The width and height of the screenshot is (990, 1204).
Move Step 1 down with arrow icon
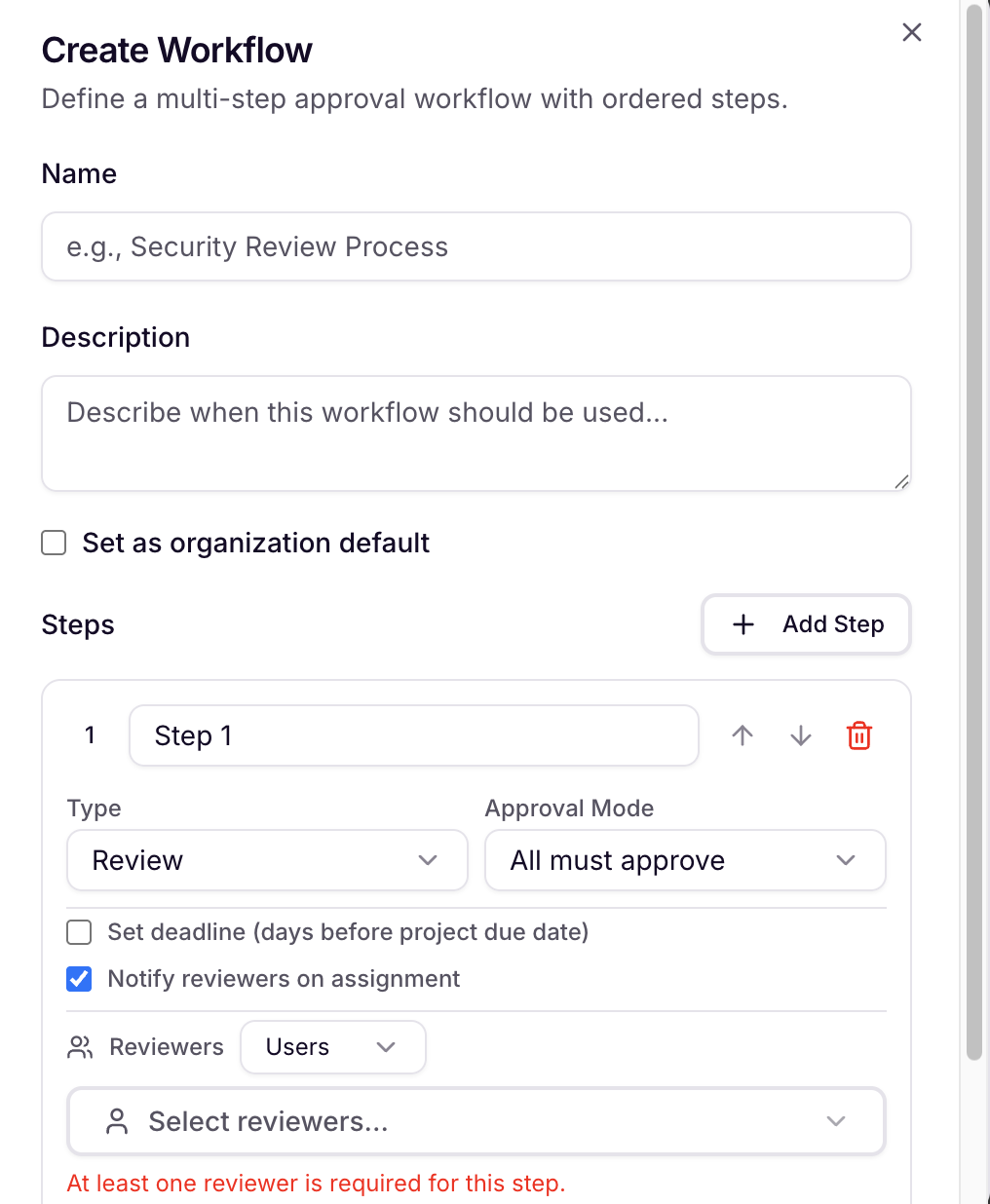pyautogui.click(x=801, y=735)
